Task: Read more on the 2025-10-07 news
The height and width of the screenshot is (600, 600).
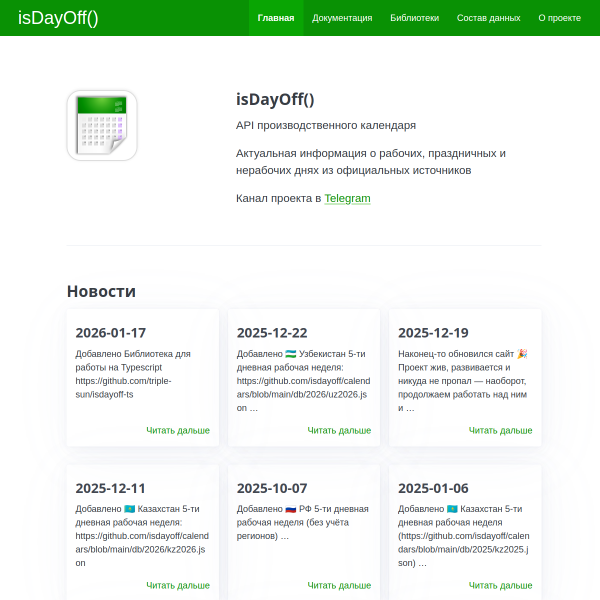Action: coord(339,585)
